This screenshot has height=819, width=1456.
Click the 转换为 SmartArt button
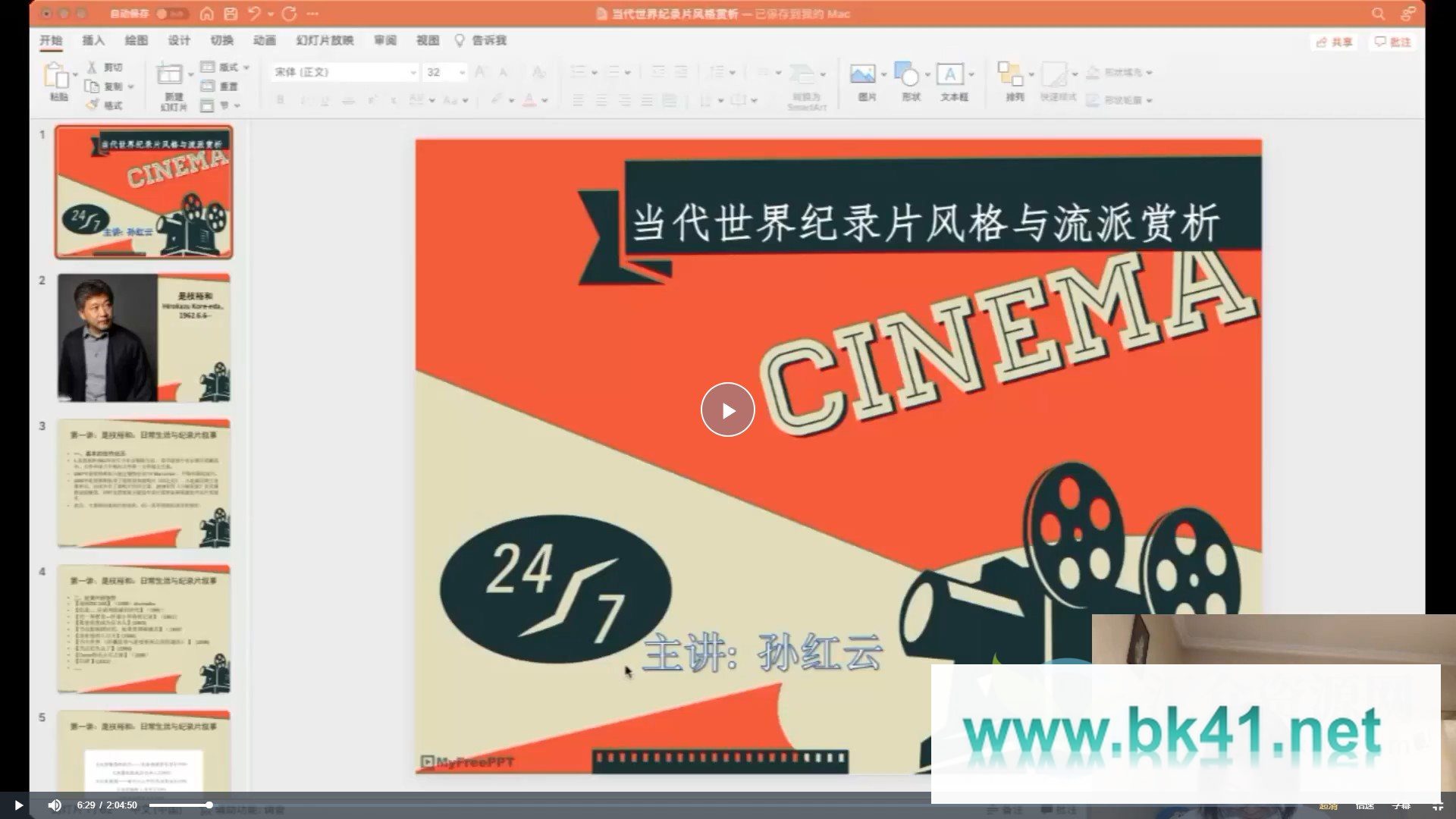click(806, 86)
